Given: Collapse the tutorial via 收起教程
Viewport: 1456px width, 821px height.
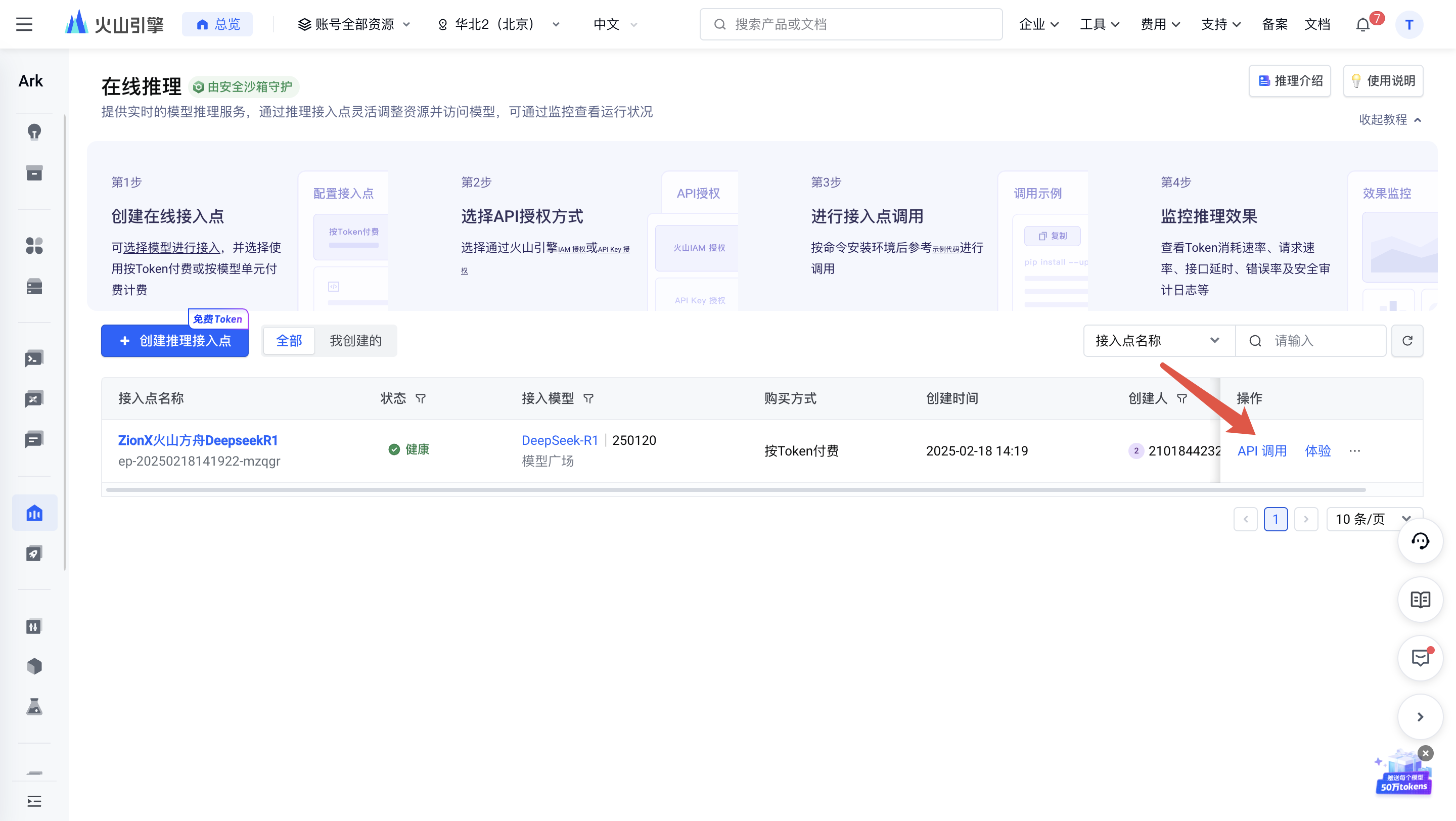Looking at the screenshot, I should point(1389,120).
